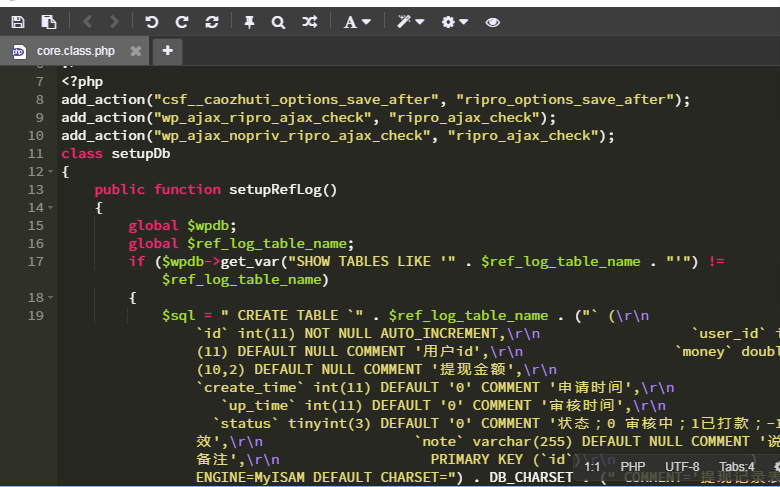The height and width of the screenshot is (487, 780).
Task: Click the cursor position 1:1 in status bar
Action: (x=592, y=467)
